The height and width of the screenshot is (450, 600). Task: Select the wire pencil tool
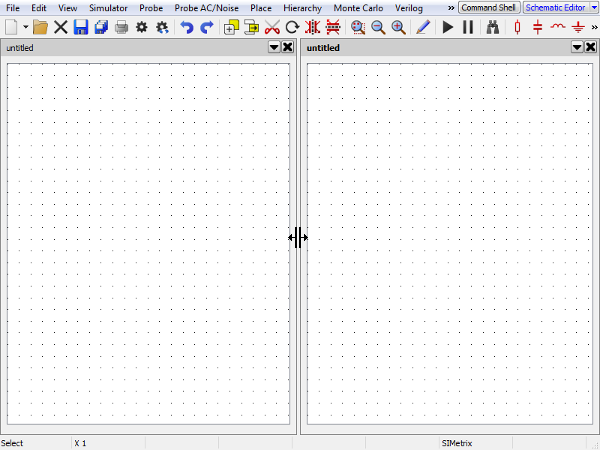pos(422,27)
